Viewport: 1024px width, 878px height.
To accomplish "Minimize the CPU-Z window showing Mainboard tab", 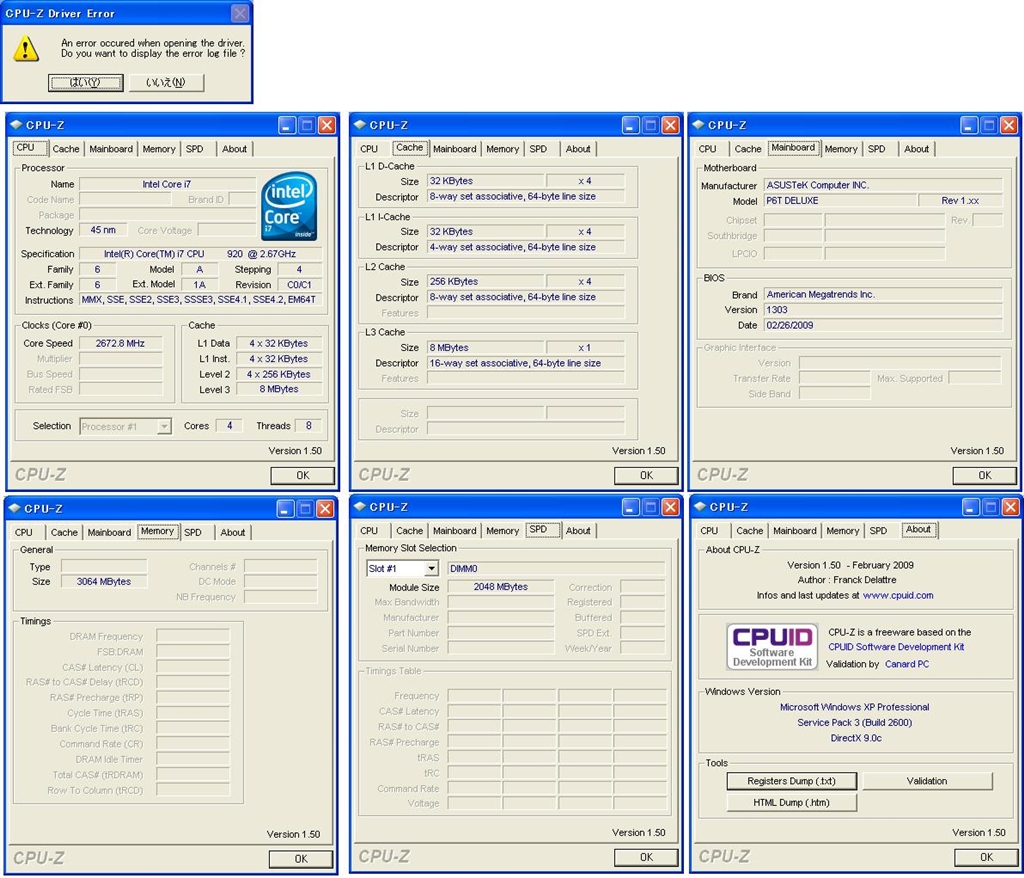I will coord(969,125).
